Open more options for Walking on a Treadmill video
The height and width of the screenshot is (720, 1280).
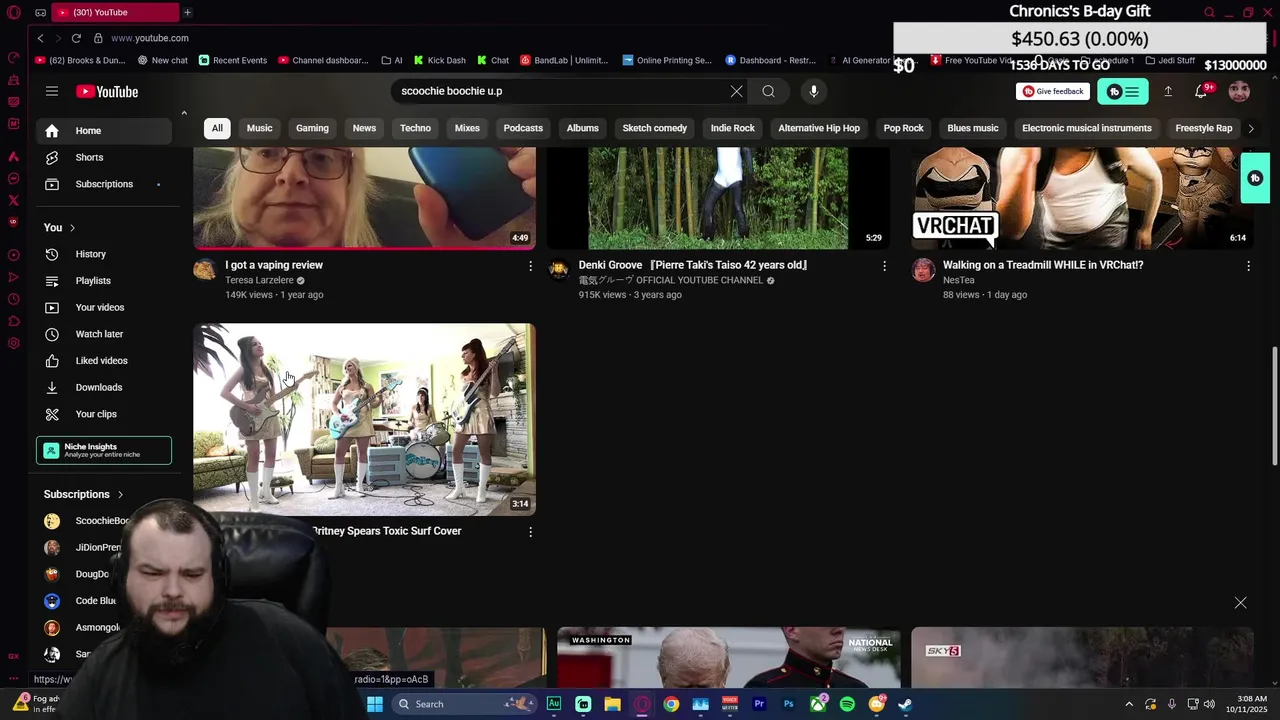(1248, 265)
